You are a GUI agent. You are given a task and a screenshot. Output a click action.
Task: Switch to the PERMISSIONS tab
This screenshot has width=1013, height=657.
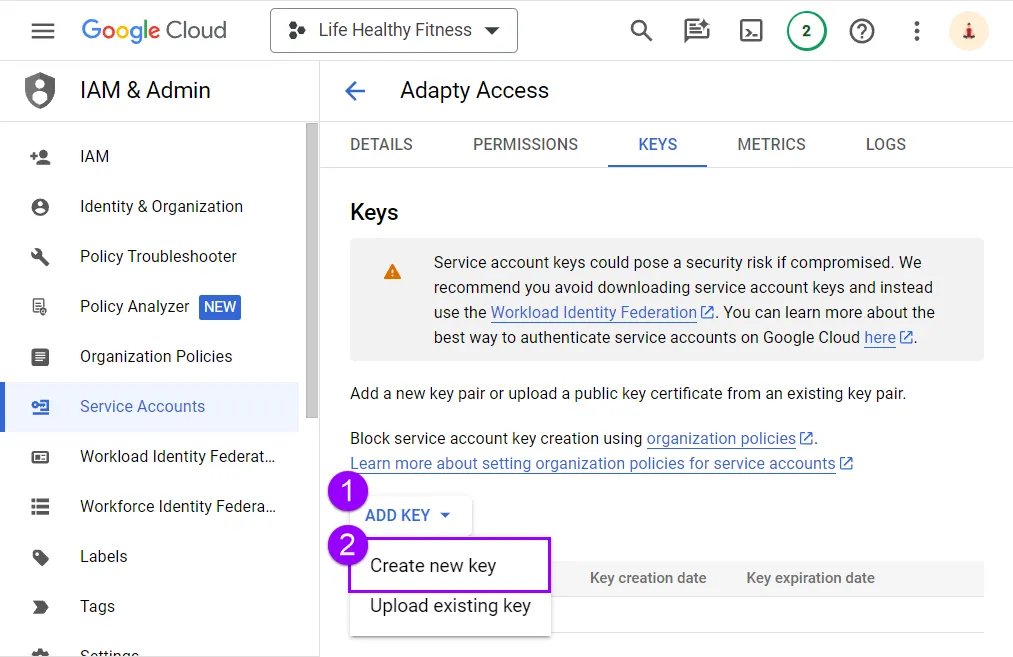point(525,144)
